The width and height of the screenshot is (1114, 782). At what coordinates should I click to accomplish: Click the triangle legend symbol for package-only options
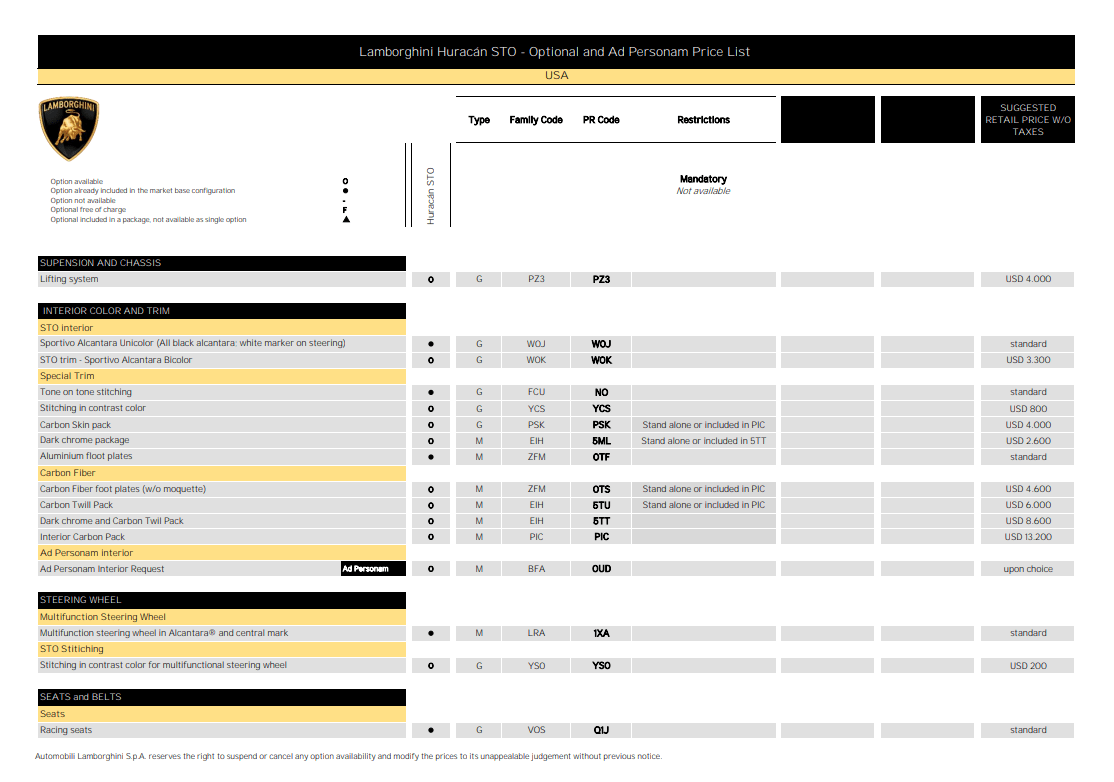(345, 219)
